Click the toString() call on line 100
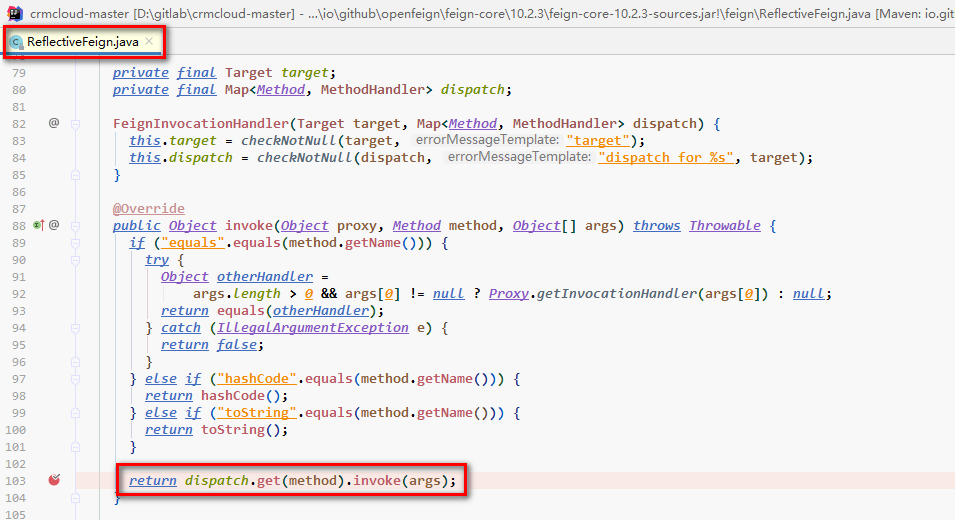955x520 pixels. tap(244, 430)
